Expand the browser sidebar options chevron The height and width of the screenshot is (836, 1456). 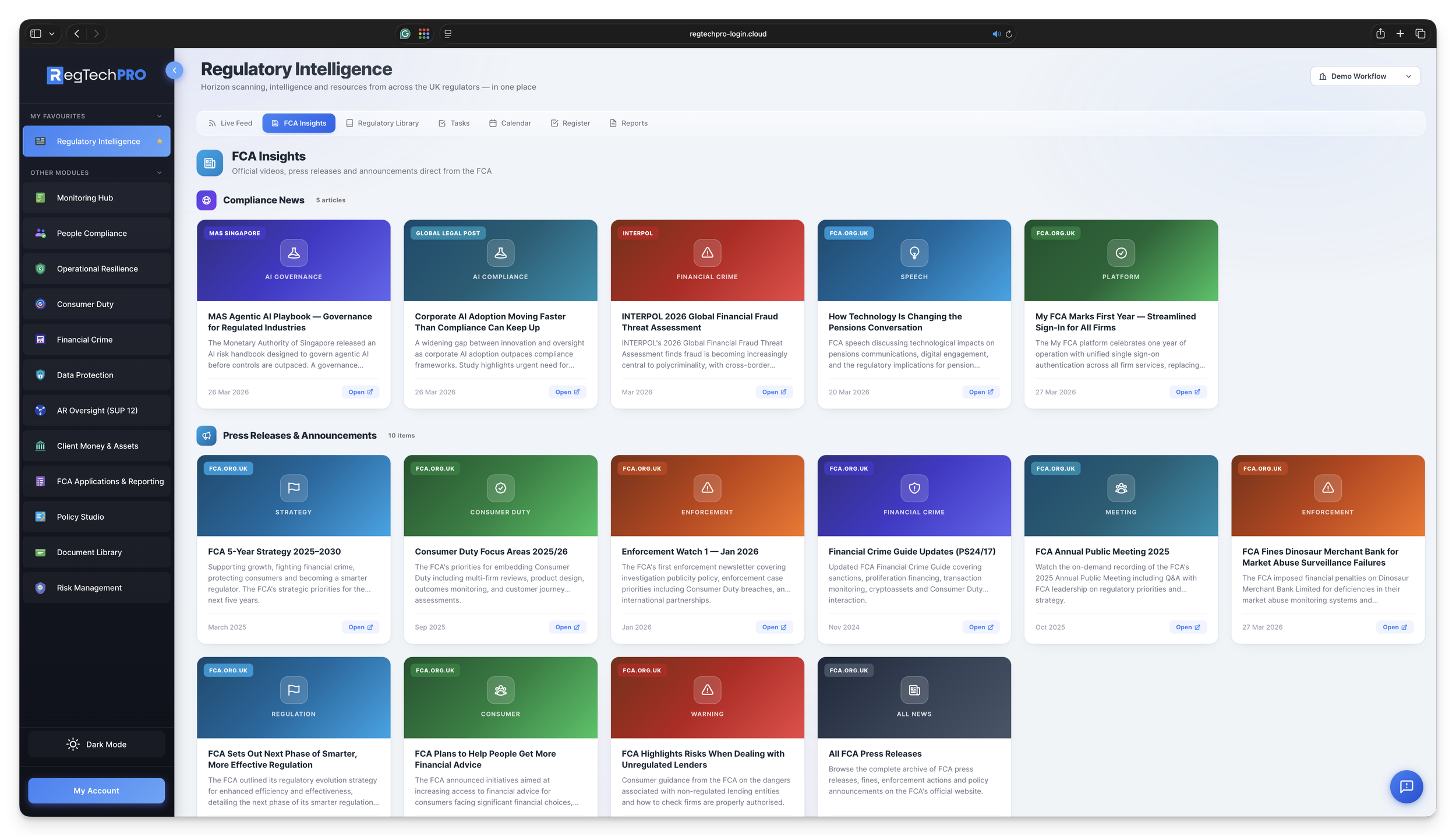(x=52, y=34)
